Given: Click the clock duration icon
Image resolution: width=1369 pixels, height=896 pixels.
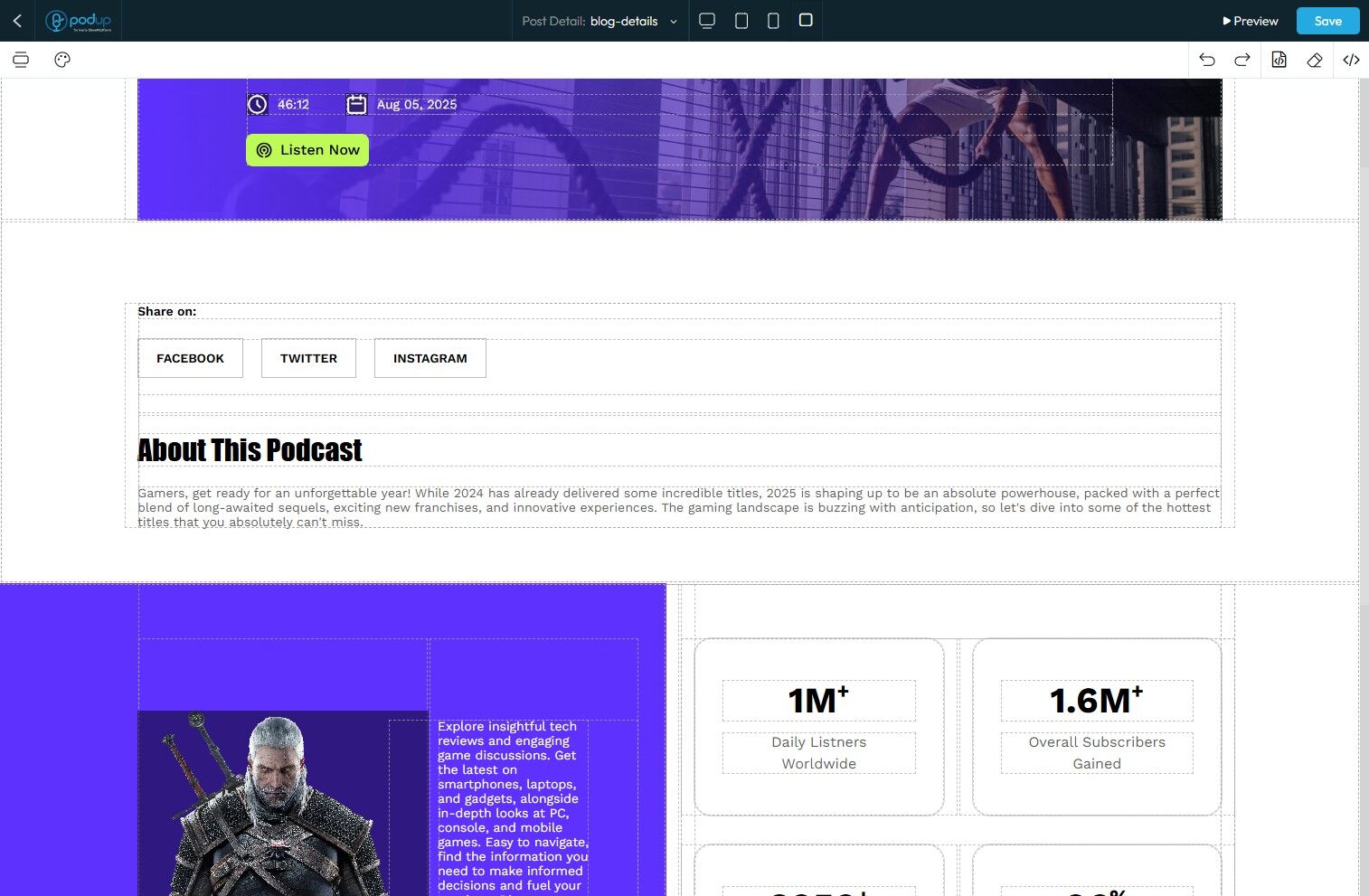Looking at the screenshot, I should tap(258, 104).
